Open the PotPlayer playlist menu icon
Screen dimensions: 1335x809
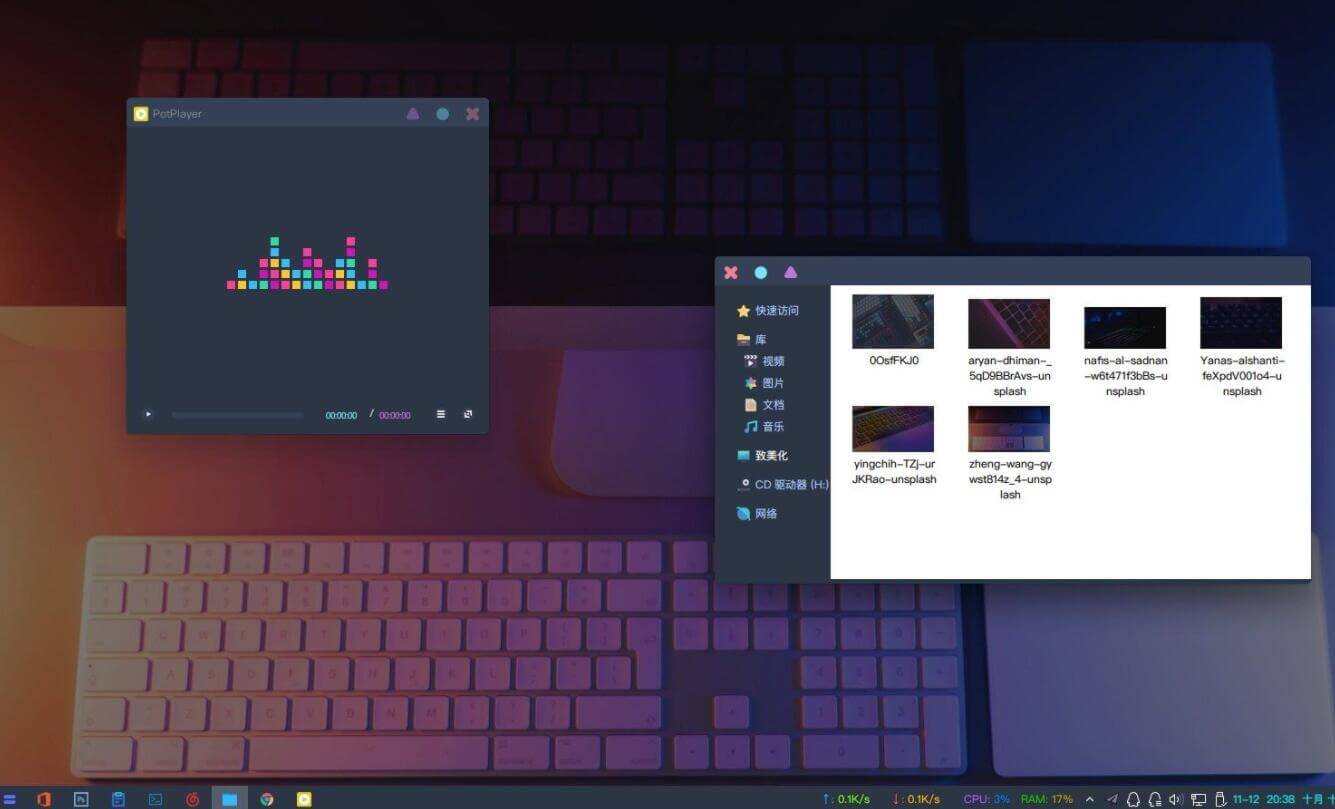pyautogui.click(x=440, y=414)
